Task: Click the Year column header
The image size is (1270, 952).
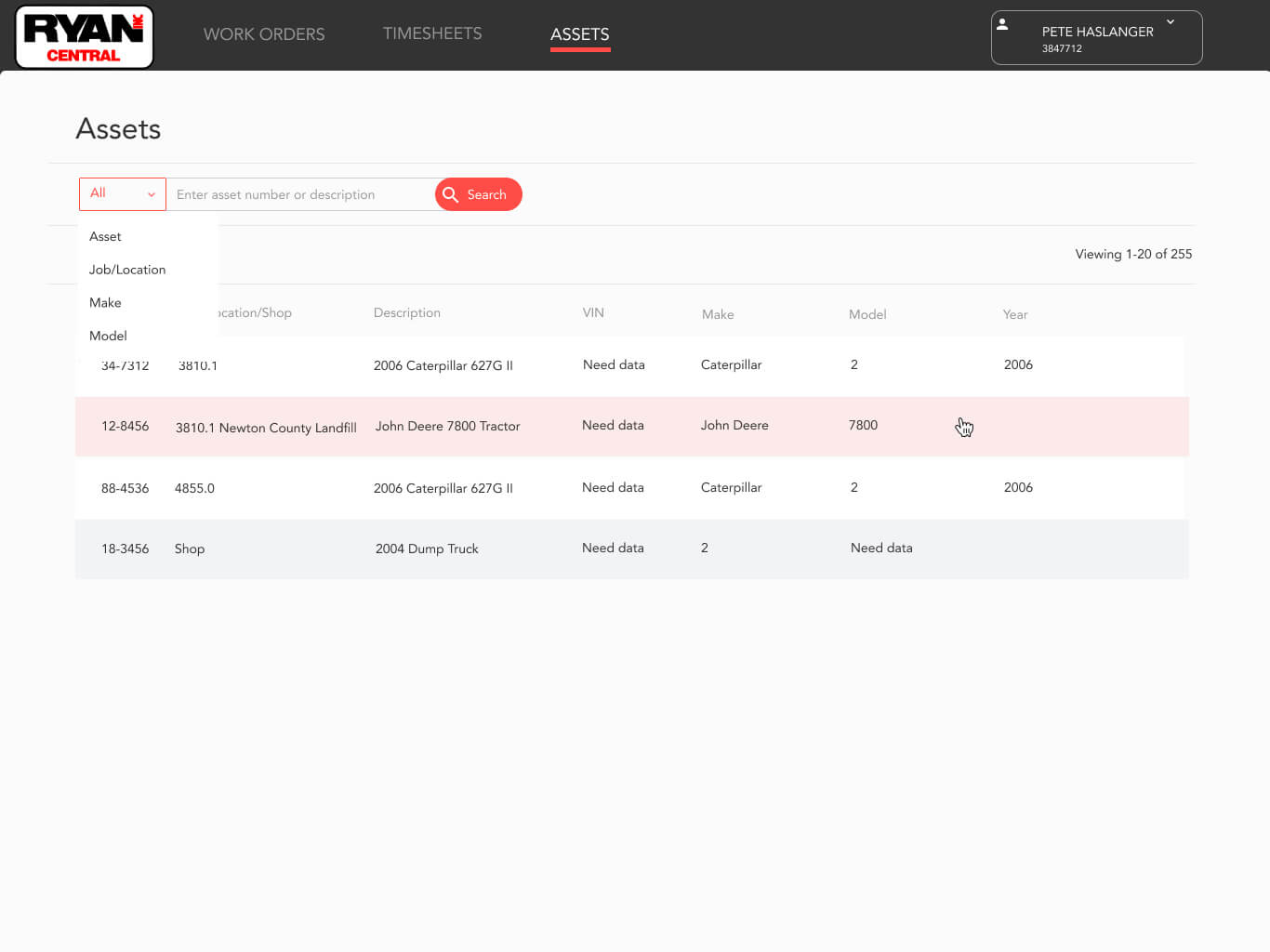Action: coord(1015,314)
